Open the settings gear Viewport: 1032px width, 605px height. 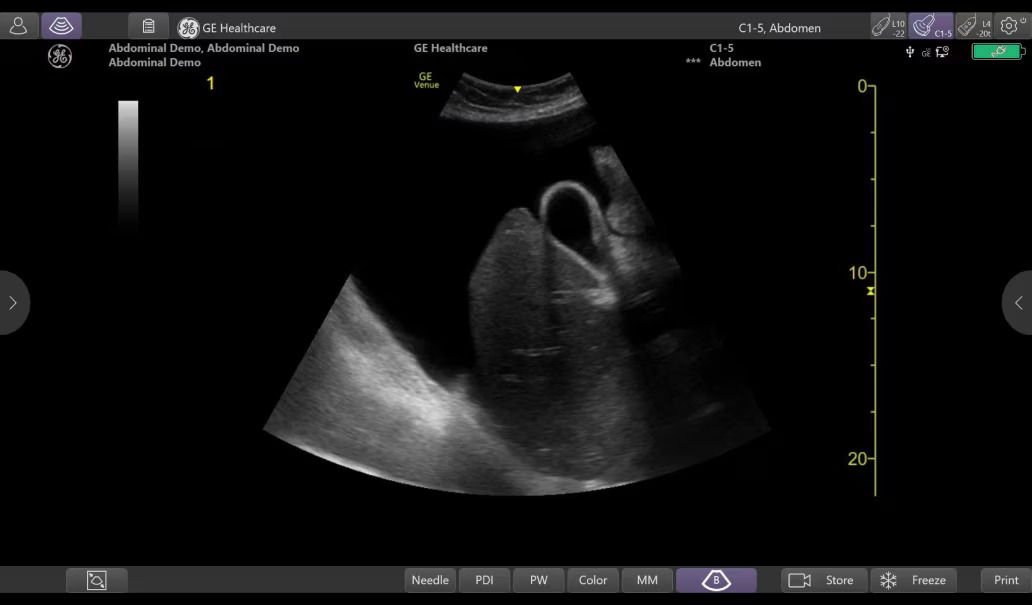(x=1012, y=27)
